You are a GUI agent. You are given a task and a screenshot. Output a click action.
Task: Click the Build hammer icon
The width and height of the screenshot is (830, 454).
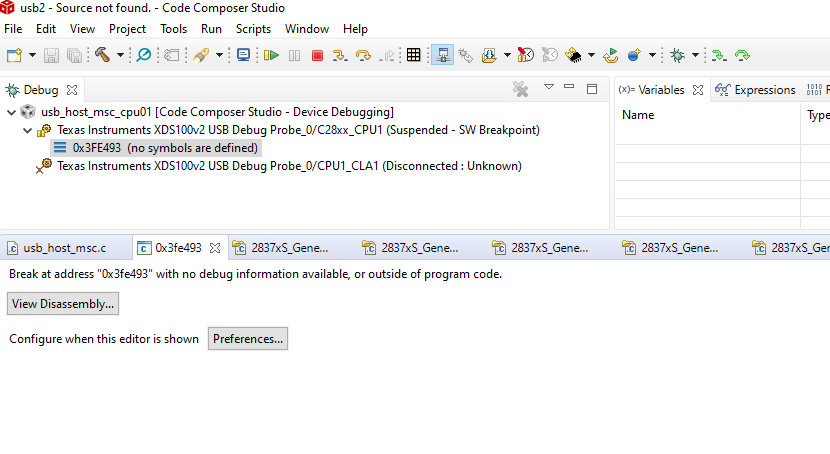(x=104, y=55)
